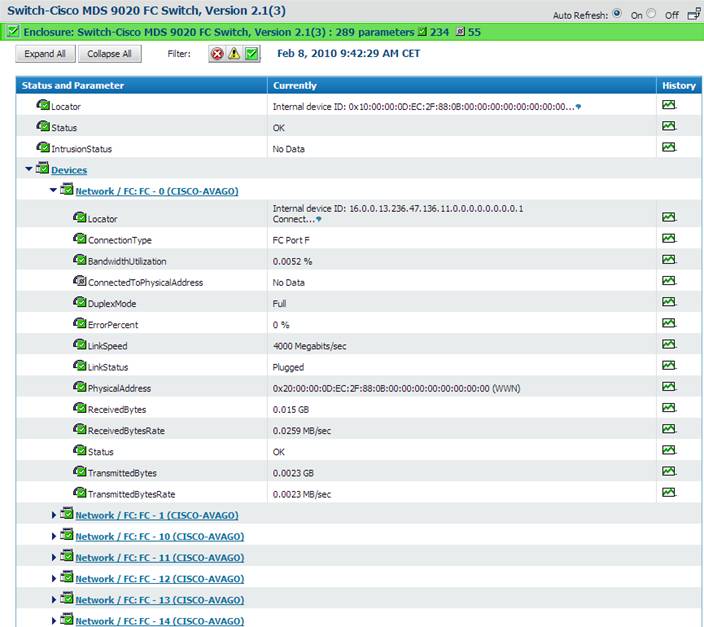Image resolution: width=704 pixels, height=627 pixels.
Task: Open history graph for LinkSpeed row
Action: 668,346
